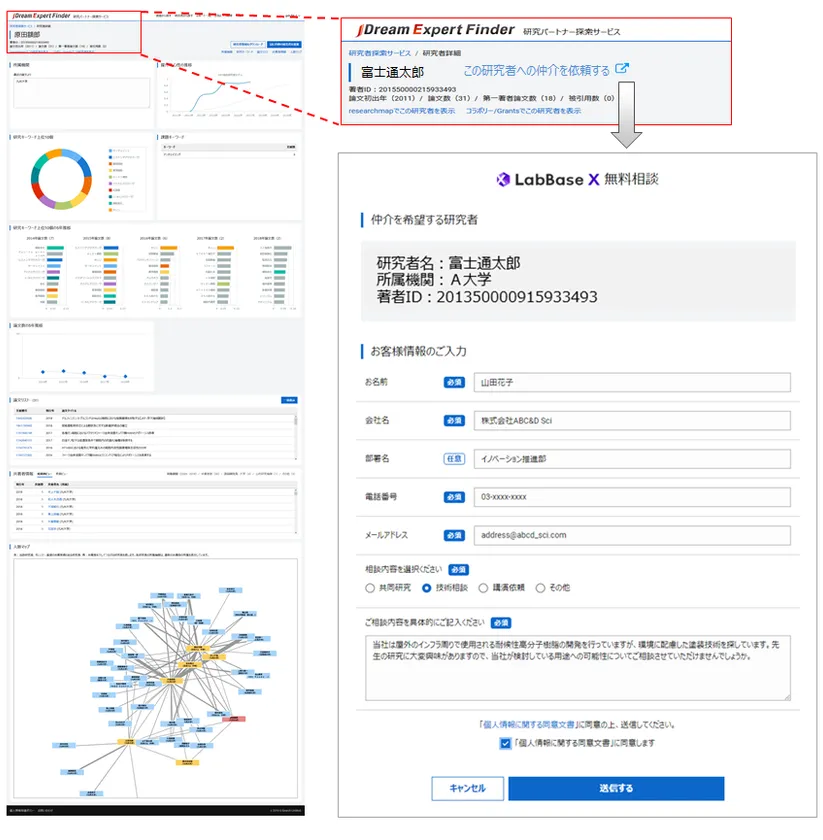Click the underlined first tab beside 共著者情報
Viewport: 823px width, 840px height.
[x=44, y=474]
